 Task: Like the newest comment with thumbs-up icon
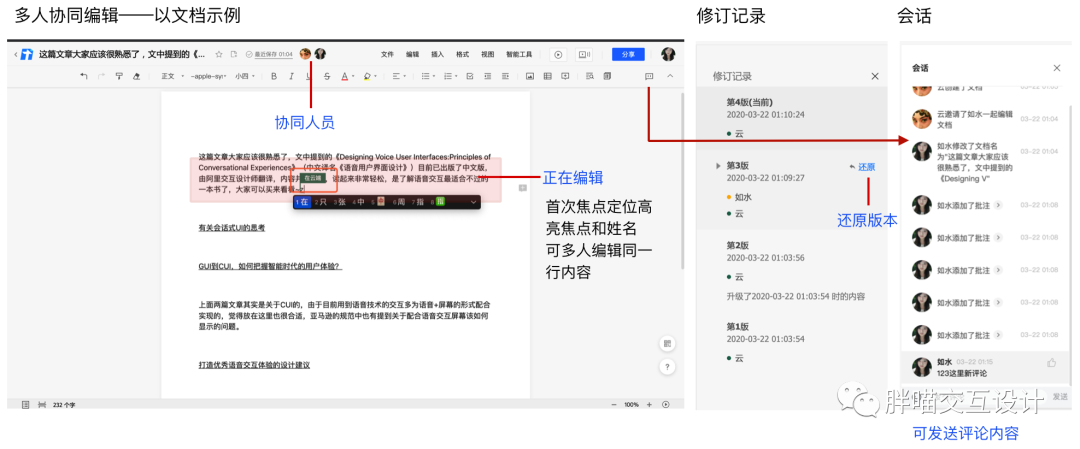pos(1051,362)
